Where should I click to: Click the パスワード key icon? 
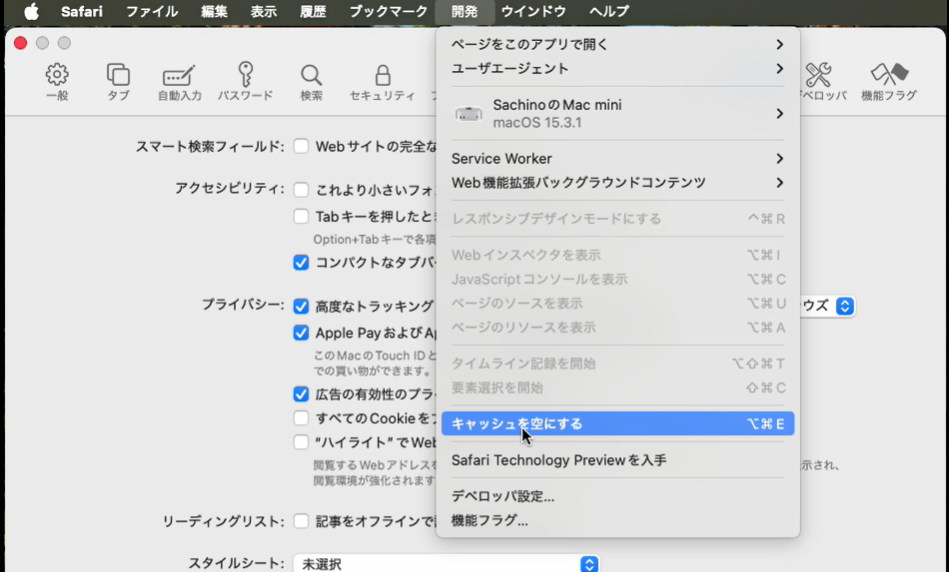(x=245, y=75)
